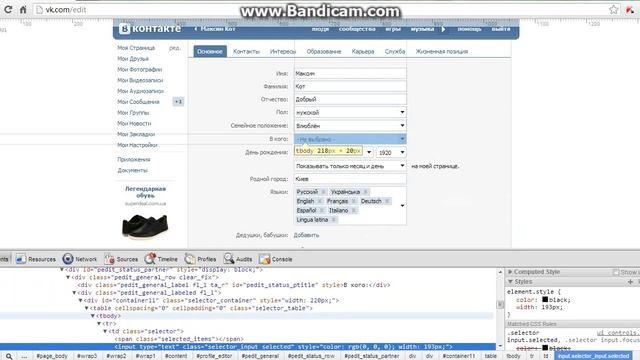Screen dimensions: 640x360
Task: Click Добавить next to Дедушки, бабушки
Action: click(x=306, y=235)
